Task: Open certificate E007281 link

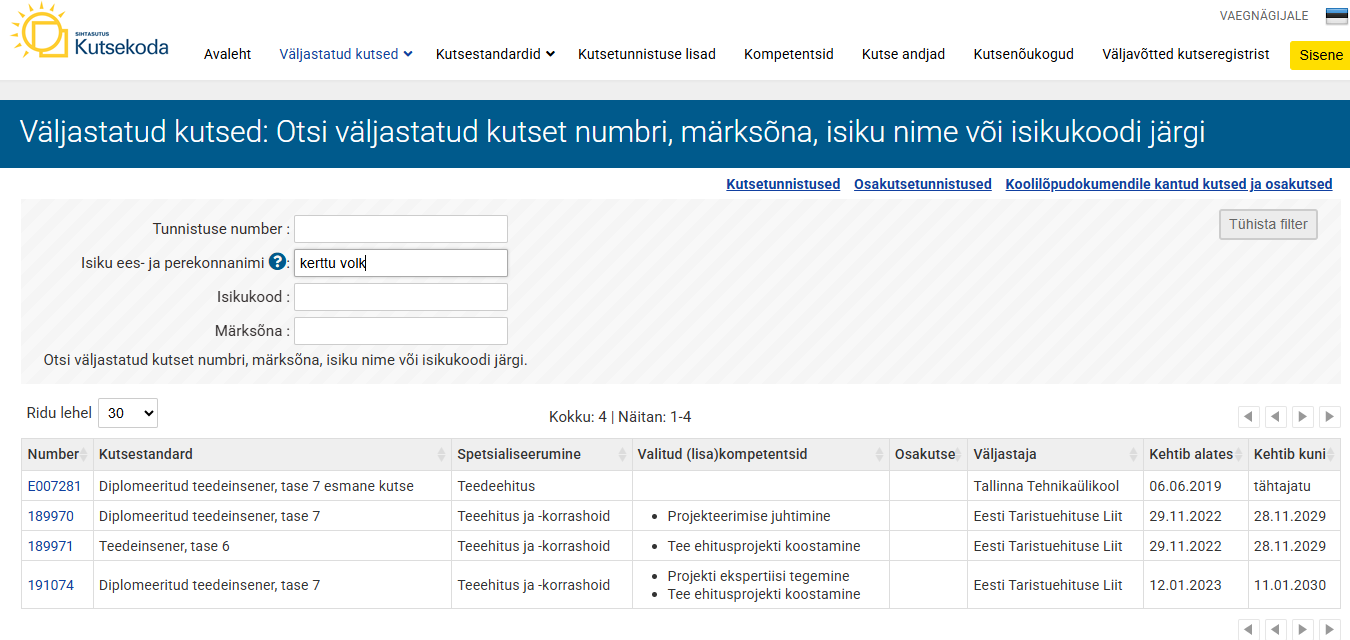Action: [x=54, y=486]
